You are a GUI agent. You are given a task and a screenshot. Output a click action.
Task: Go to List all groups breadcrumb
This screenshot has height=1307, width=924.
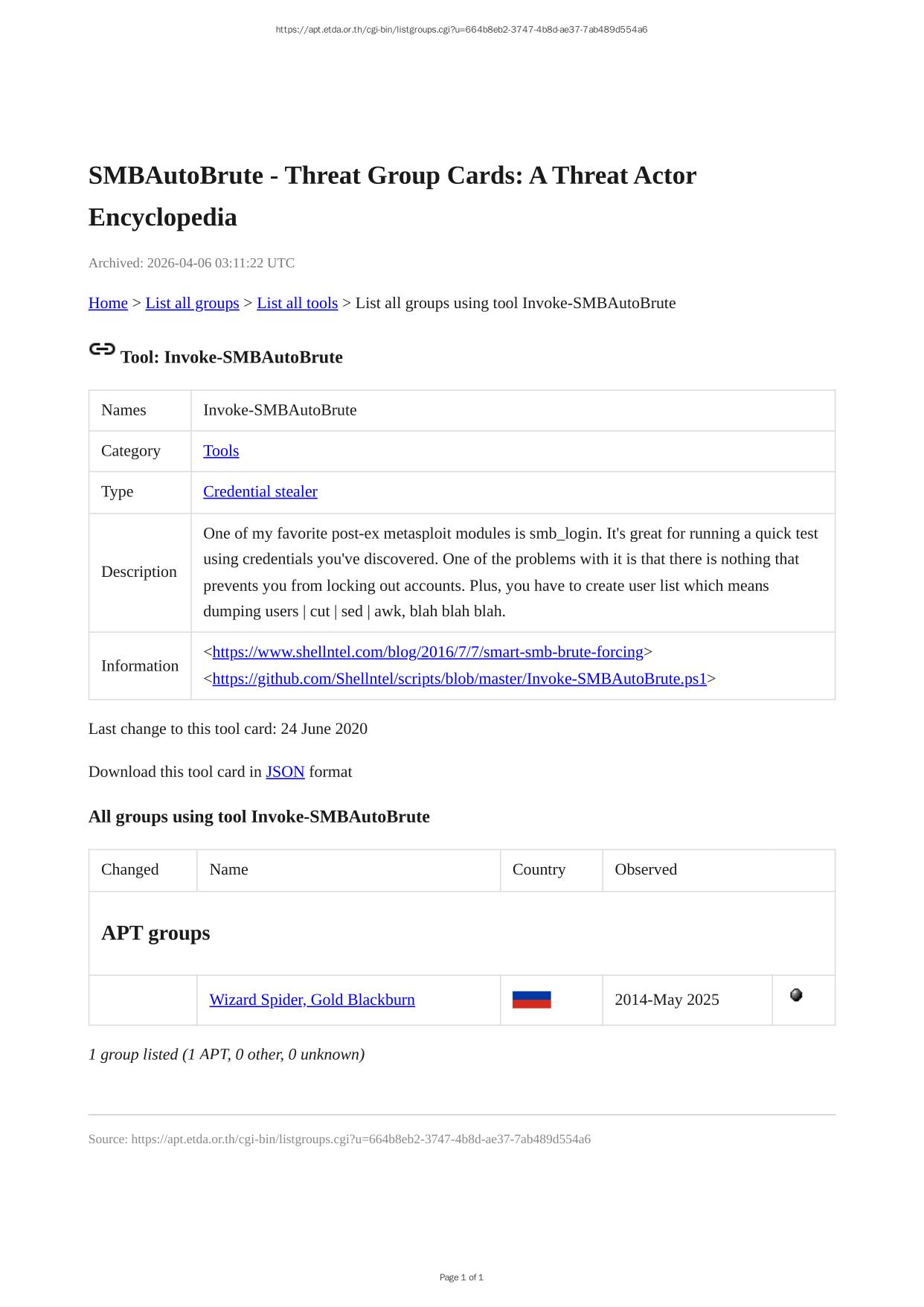pyautogui.click(x=192, y=303)
